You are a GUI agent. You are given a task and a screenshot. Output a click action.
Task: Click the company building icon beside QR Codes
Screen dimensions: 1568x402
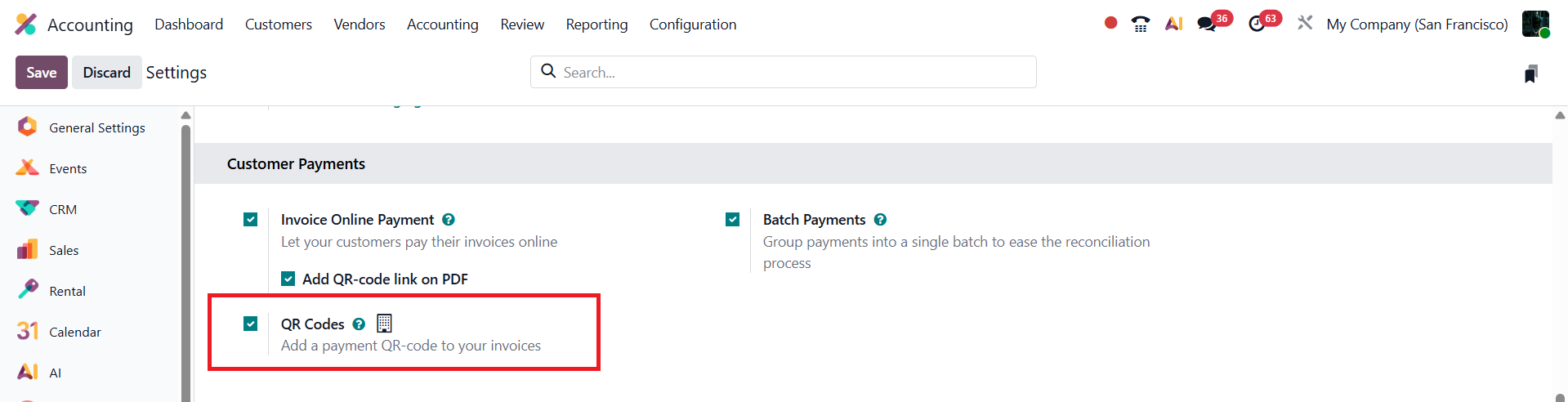(384, 324)
